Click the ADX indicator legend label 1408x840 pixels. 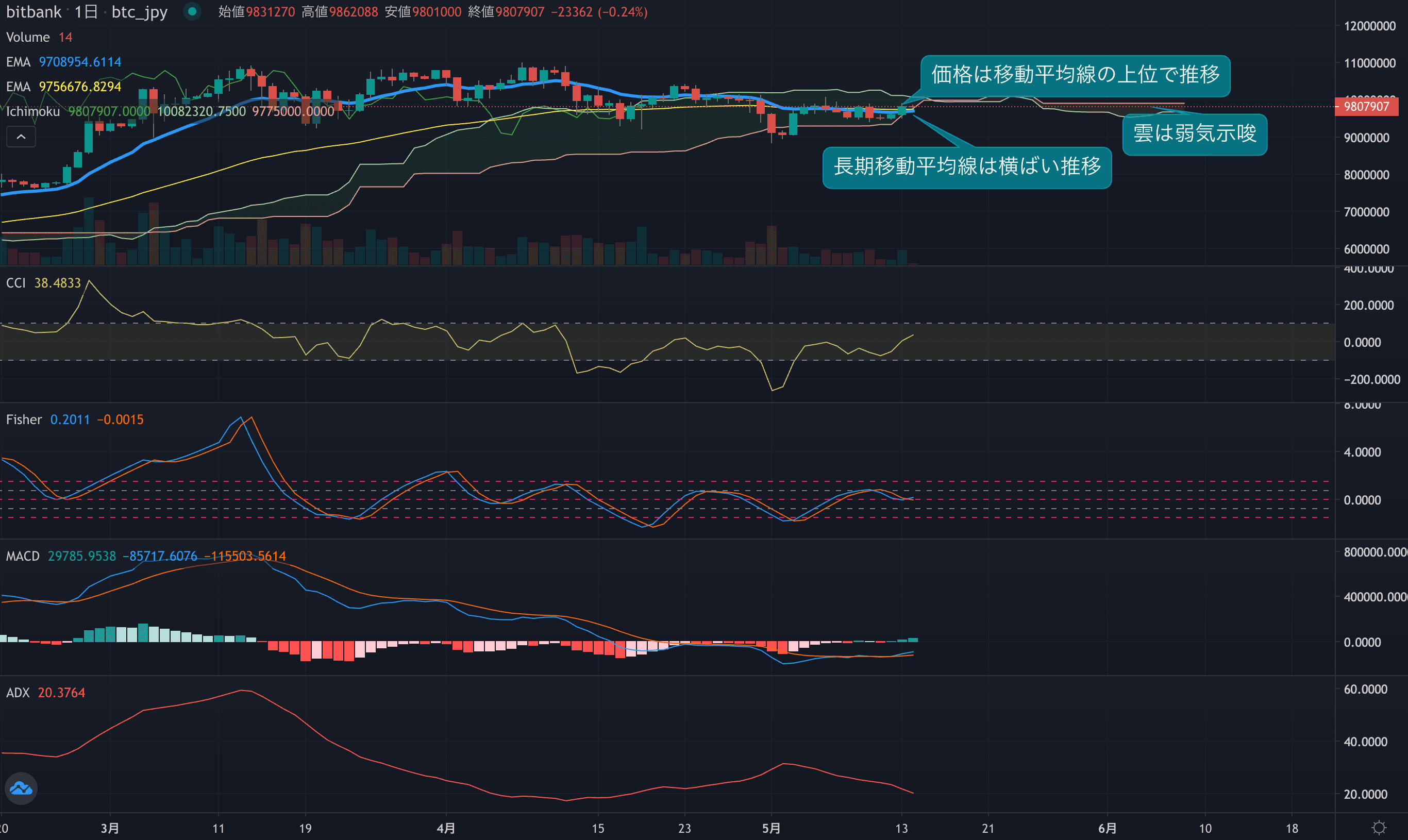click(x=18, y=693)
